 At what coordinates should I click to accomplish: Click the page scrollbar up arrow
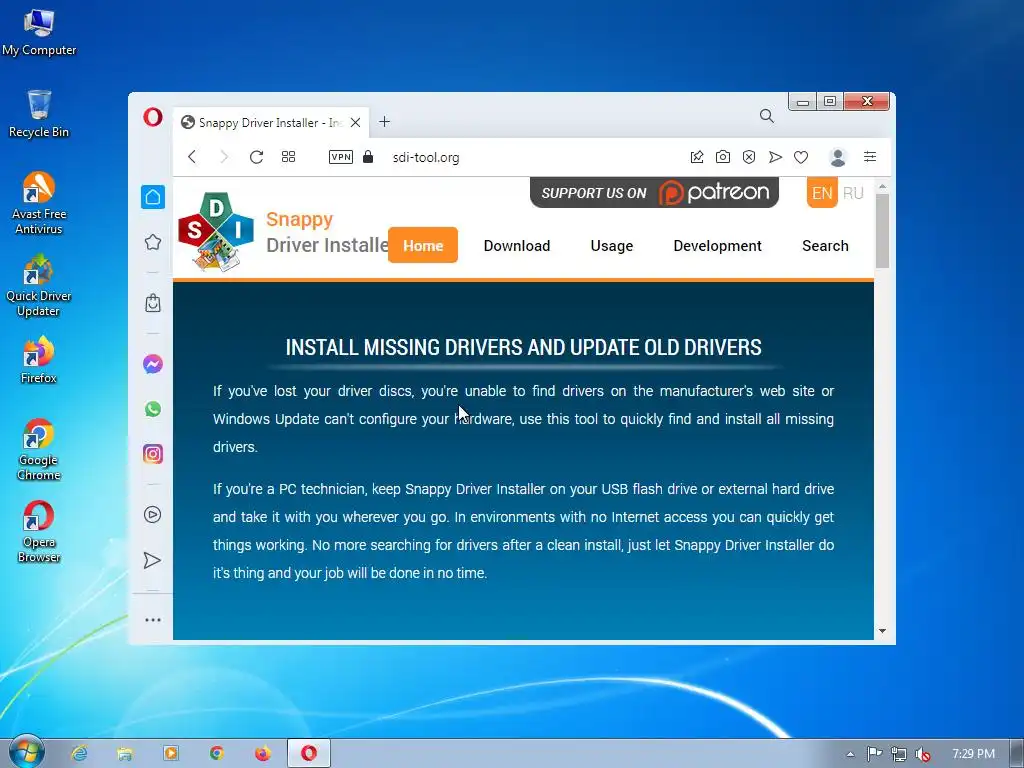coord(882,187)
